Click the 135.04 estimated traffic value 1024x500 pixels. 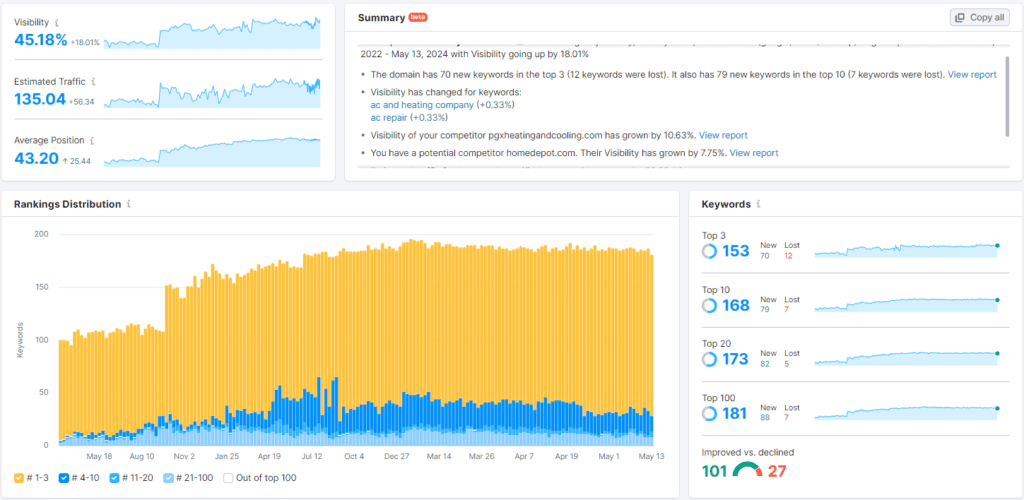coord(40,100)
